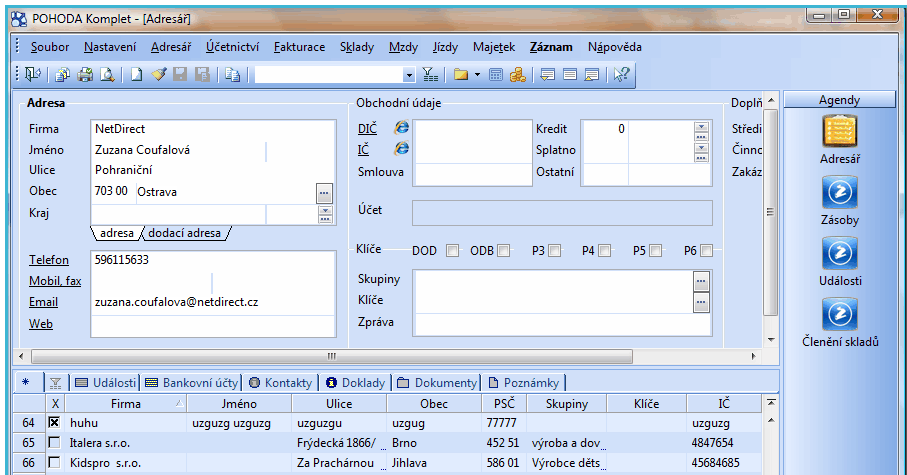This screenshot has height=475, width=907.
Task: Open the Adresář agenda icon in sidebar
Action: tap(839, 131)
